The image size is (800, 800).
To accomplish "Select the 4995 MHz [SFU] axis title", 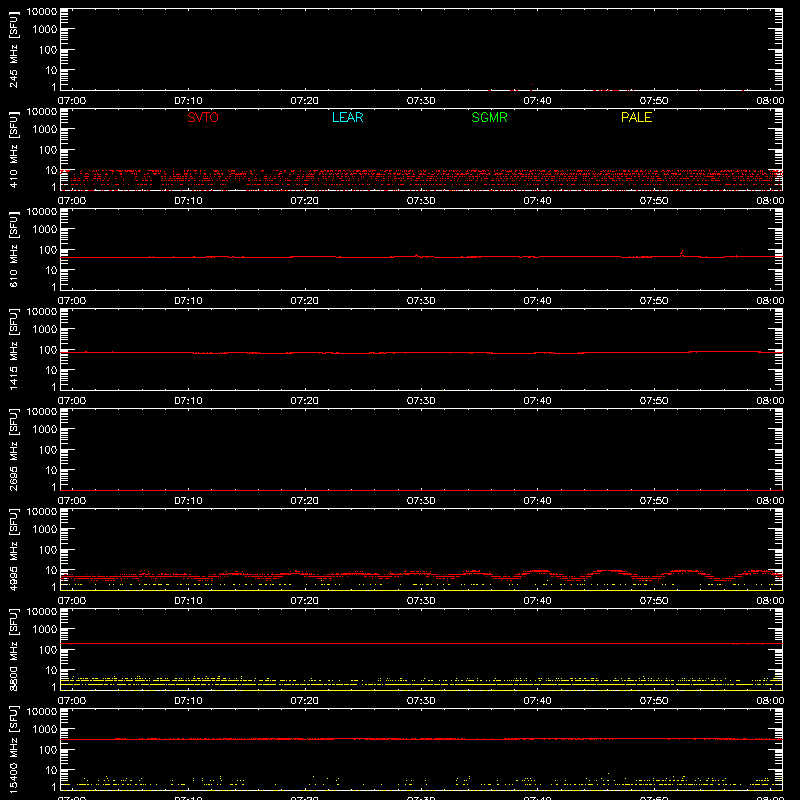I will [14, 549].
